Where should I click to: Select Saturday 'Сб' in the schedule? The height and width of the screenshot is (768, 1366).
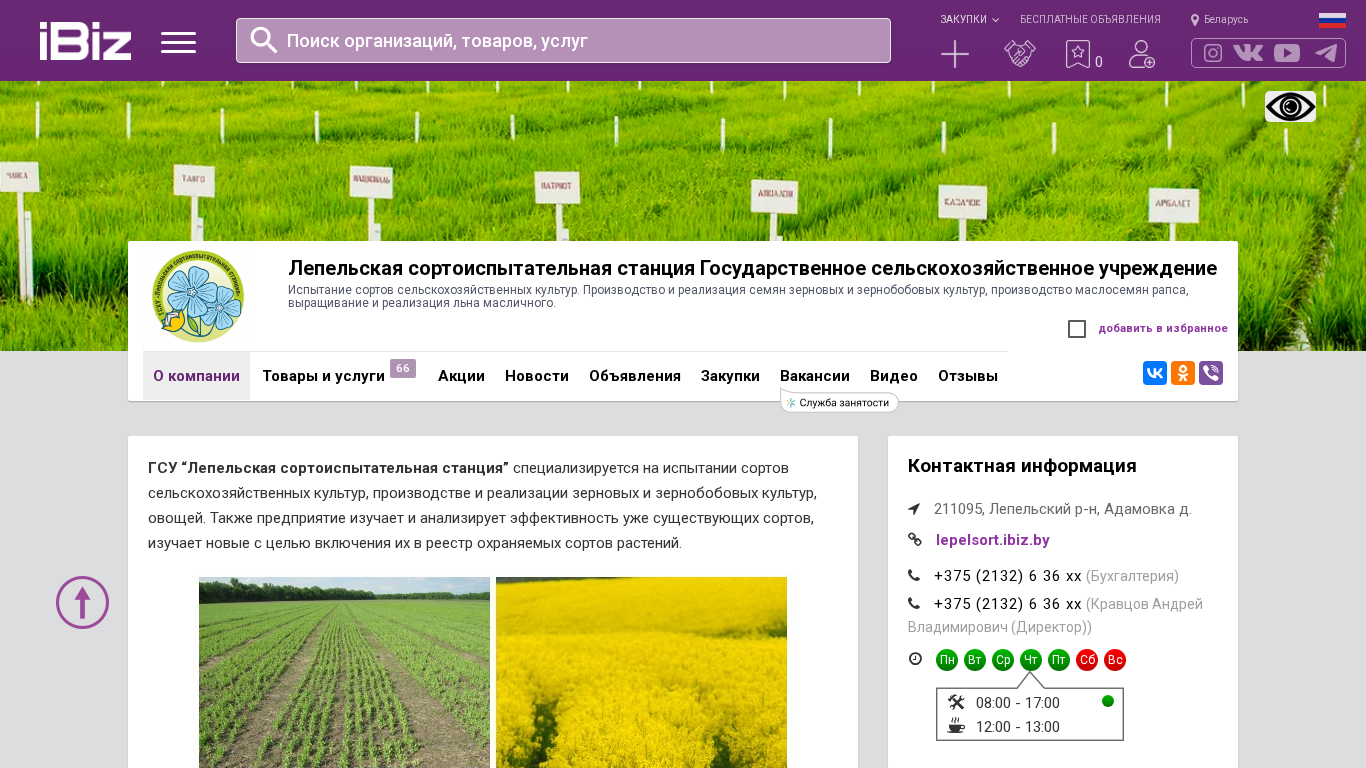point(1087,660)
